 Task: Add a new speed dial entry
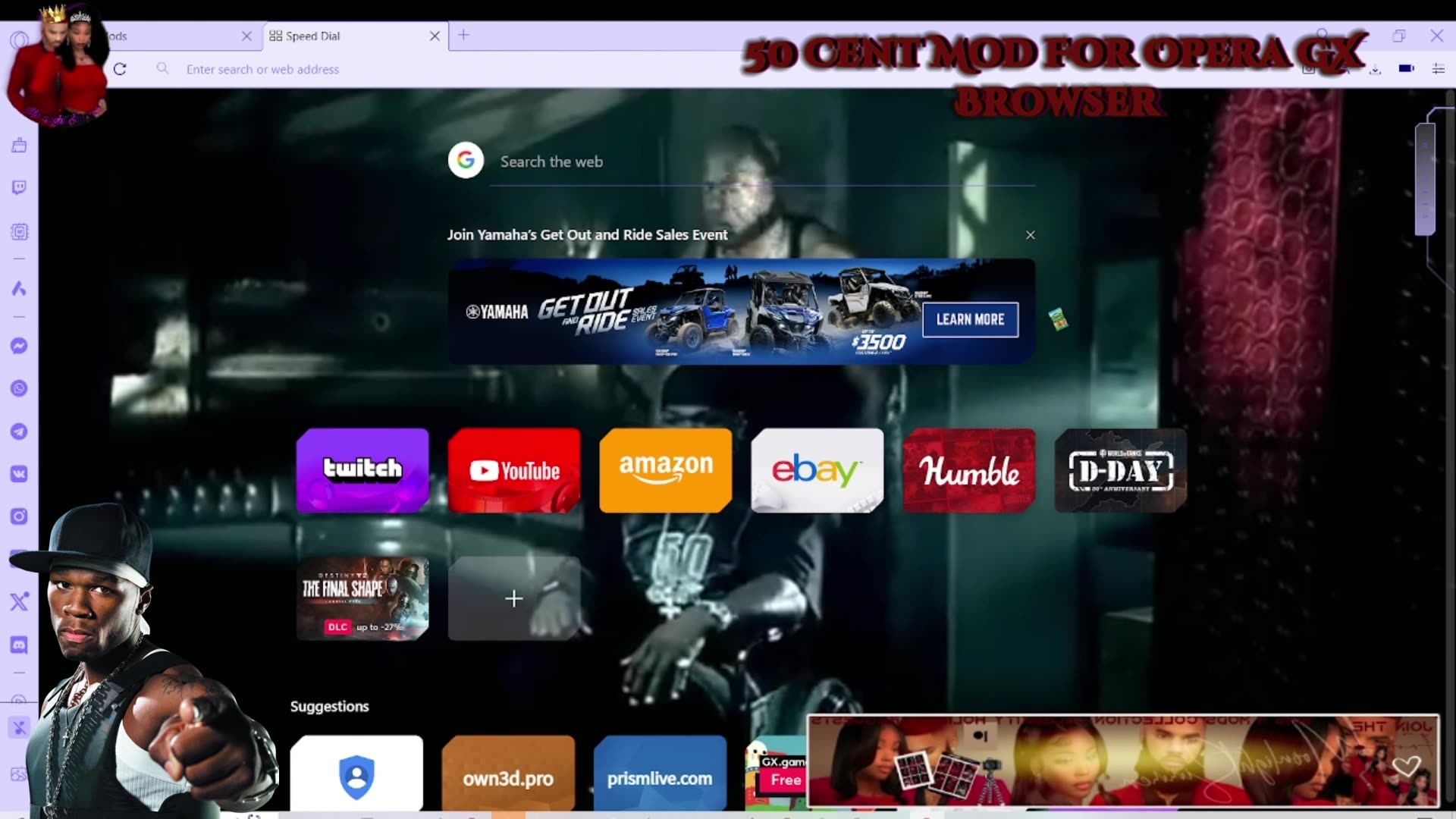(x=514, y=598)
